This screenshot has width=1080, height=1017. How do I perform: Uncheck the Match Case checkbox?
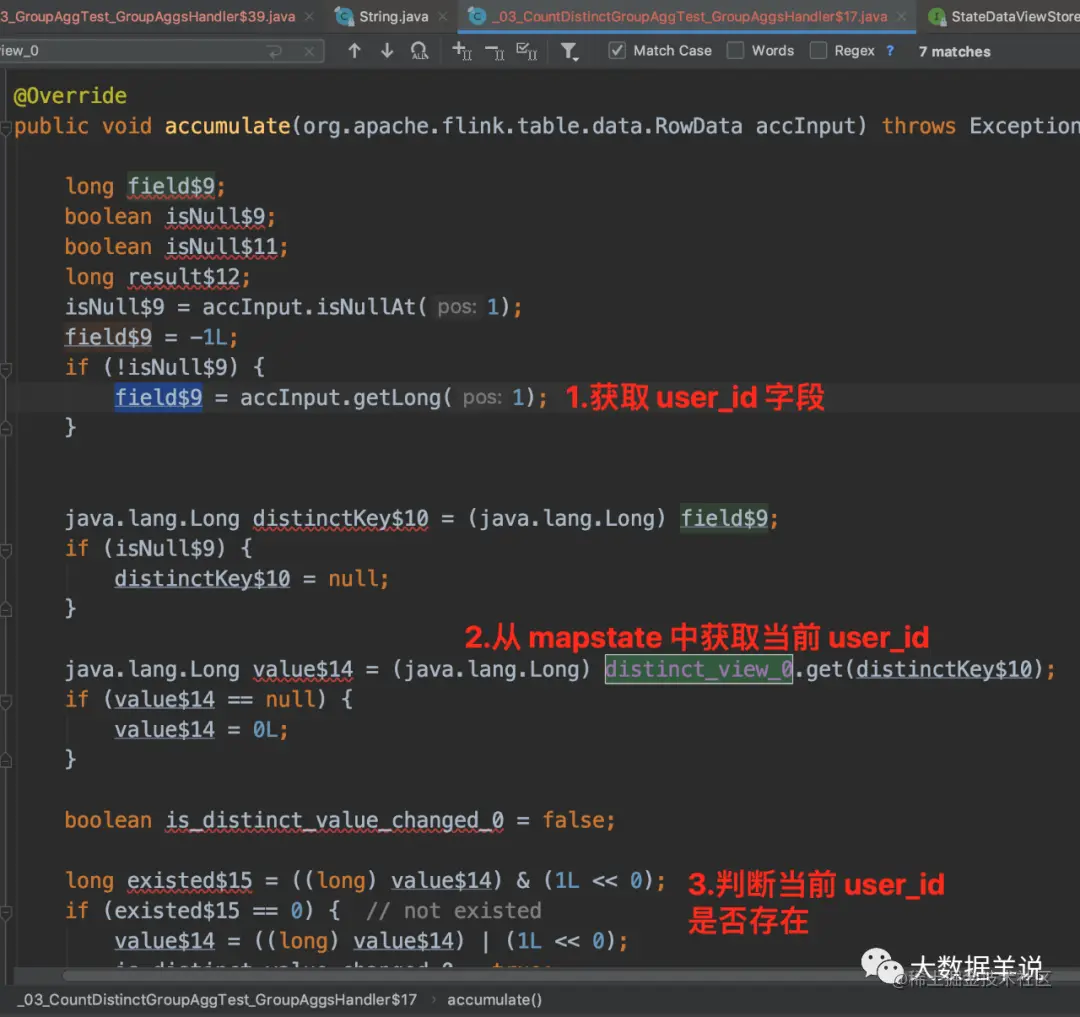pyautogui.click(x=617, y=51)
